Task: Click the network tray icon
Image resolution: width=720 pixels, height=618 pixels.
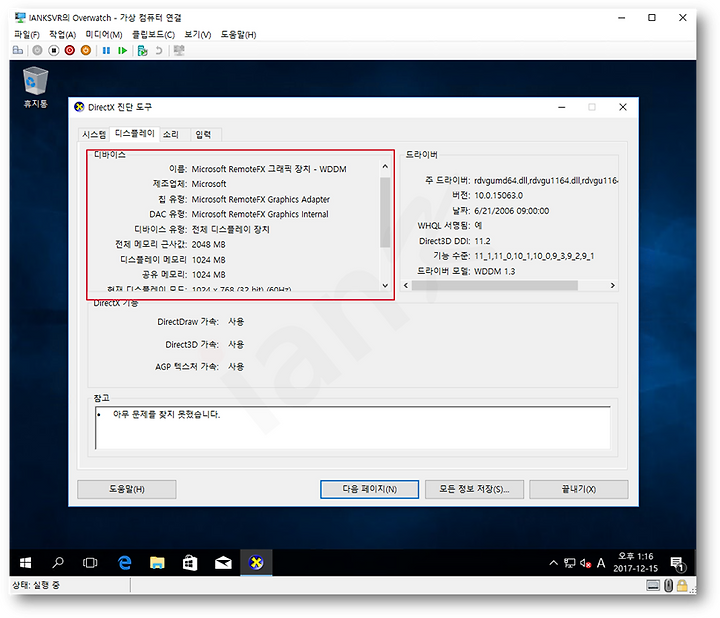Action: pyautogui.click(x=570, y=563)
